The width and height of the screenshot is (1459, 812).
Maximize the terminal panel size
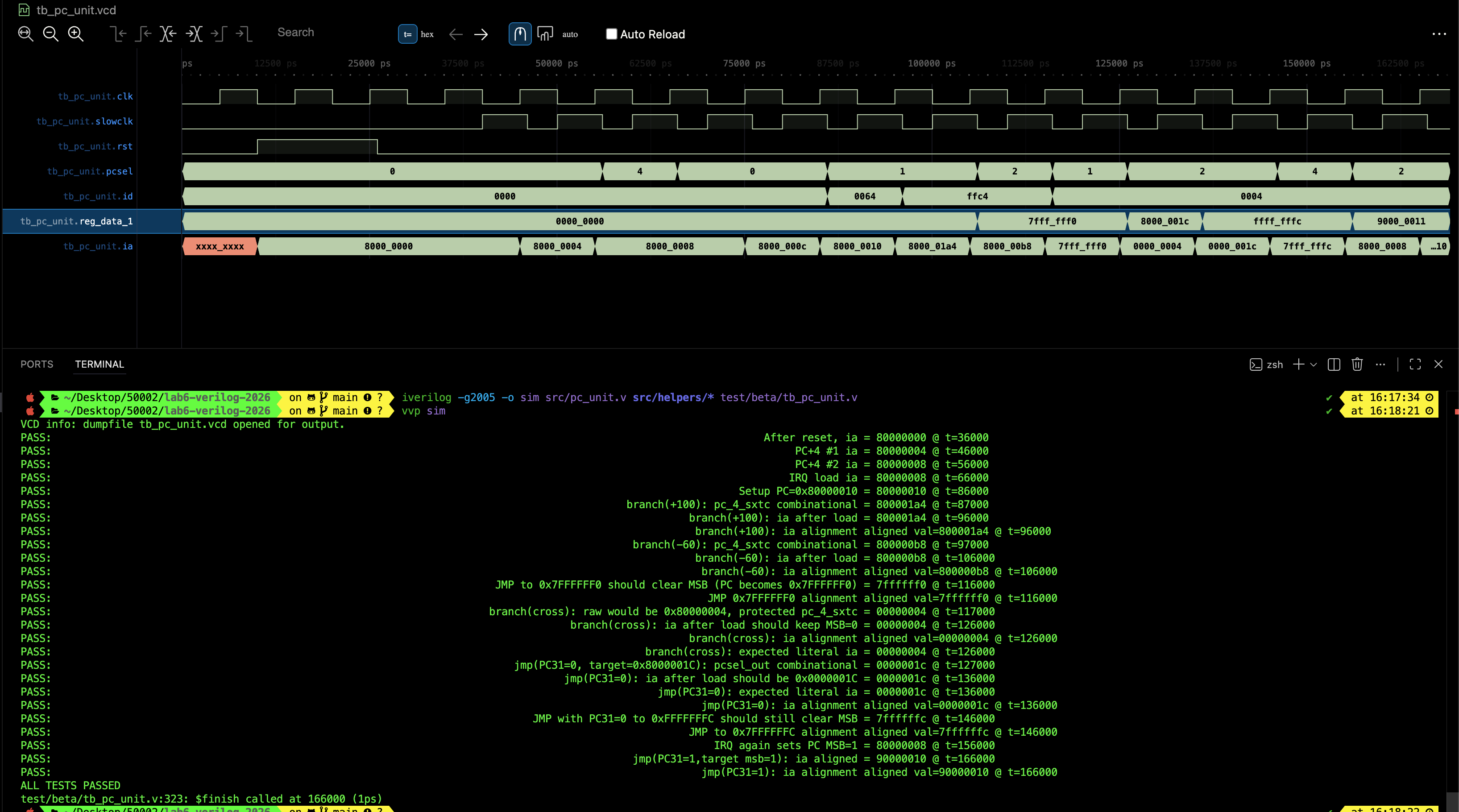point(1415,364)
